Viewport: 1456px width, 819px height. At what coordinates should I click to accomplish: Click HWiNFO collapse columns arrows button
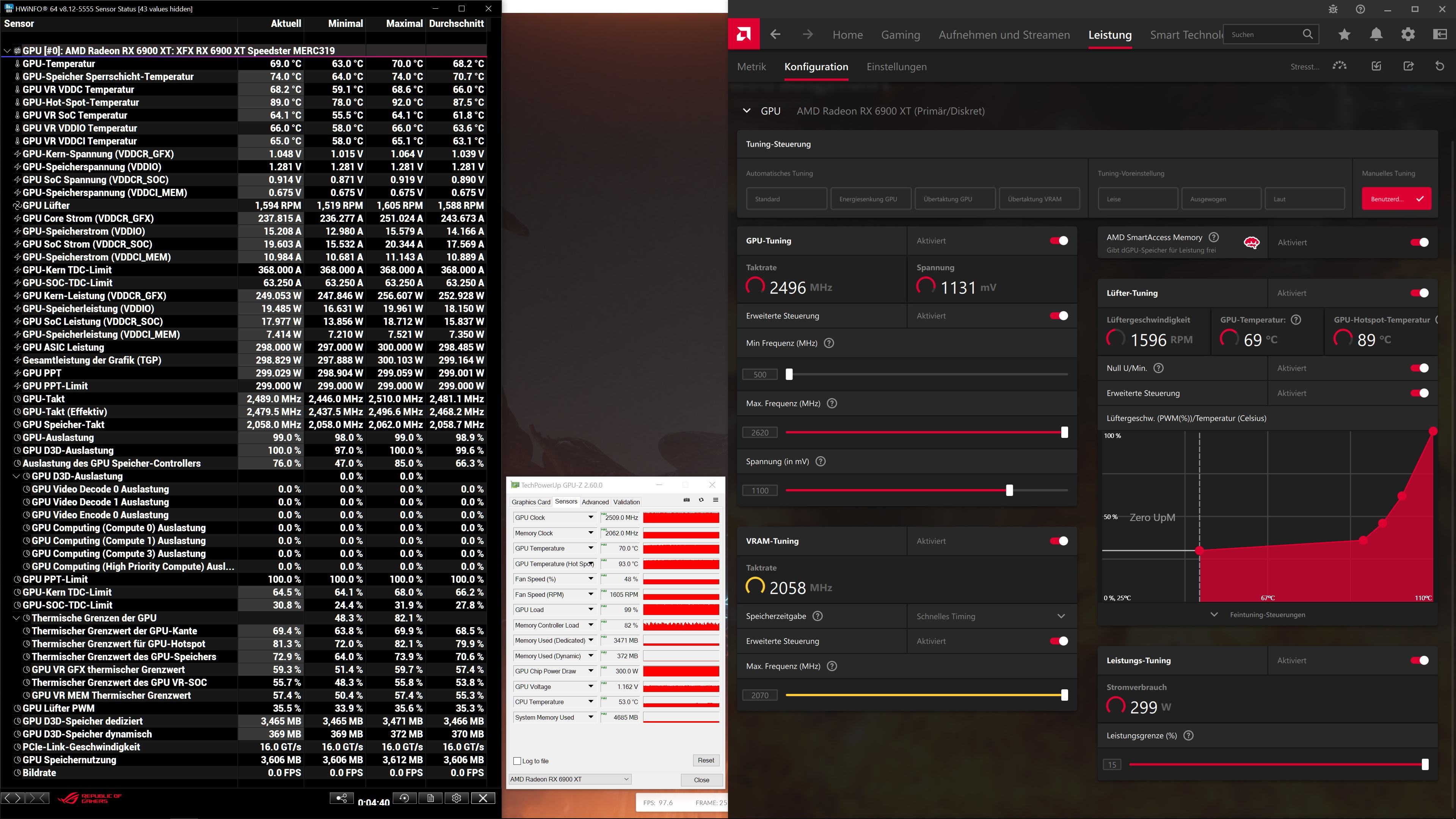click(x=37, y=798)
